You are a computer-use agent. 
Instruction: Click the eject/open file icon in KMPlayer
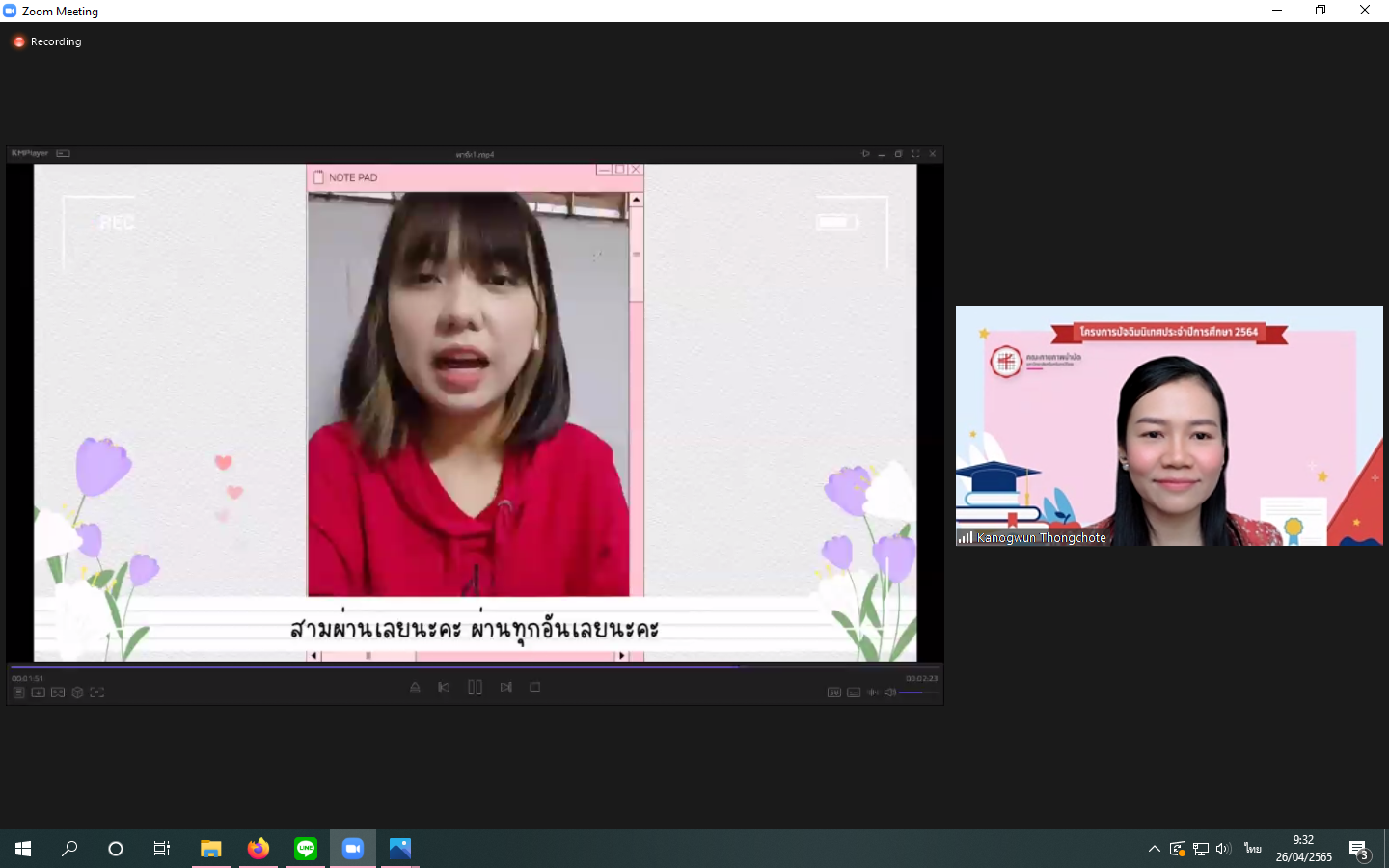415,688
